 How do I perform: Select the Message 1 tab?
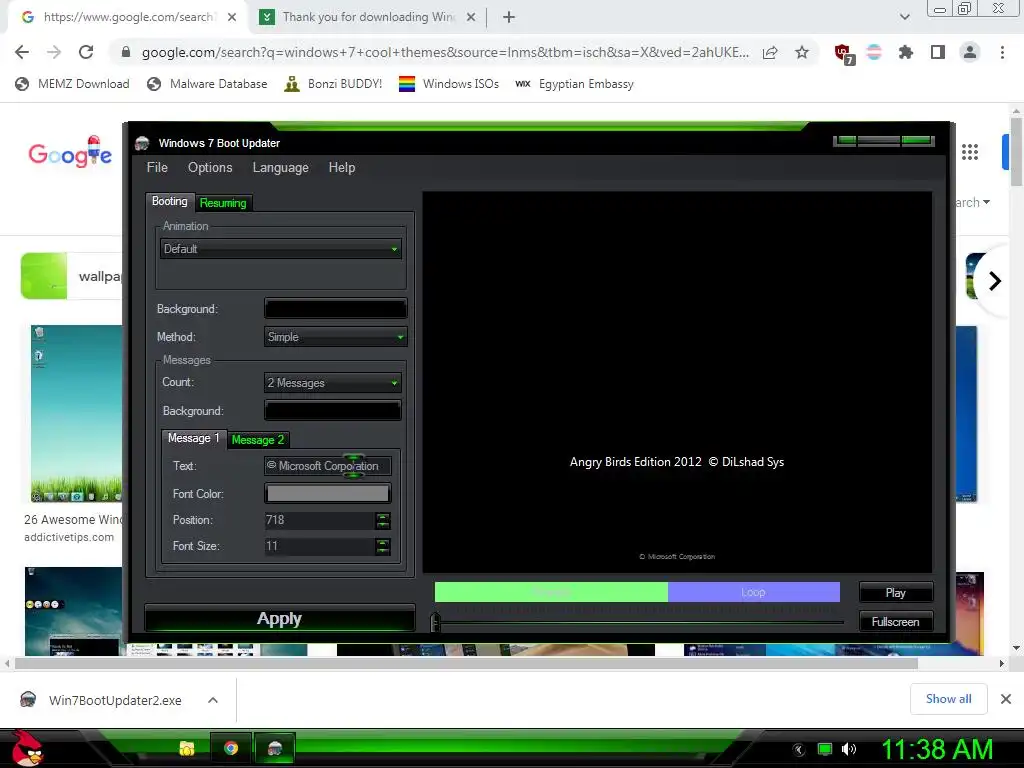[193, 438]
